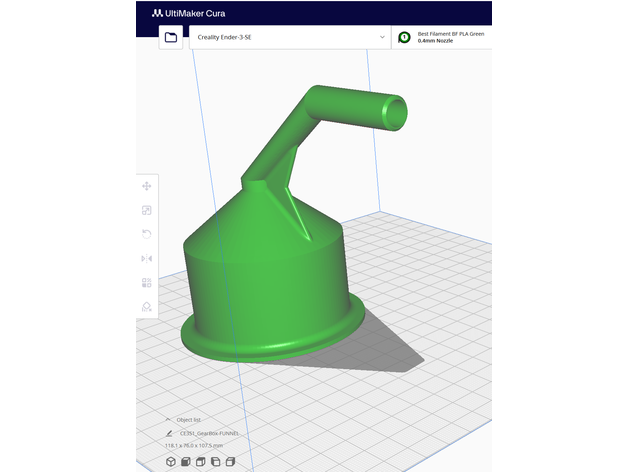Switch to right side view icon
Screen dimensions: 628x472
(231, 461)
